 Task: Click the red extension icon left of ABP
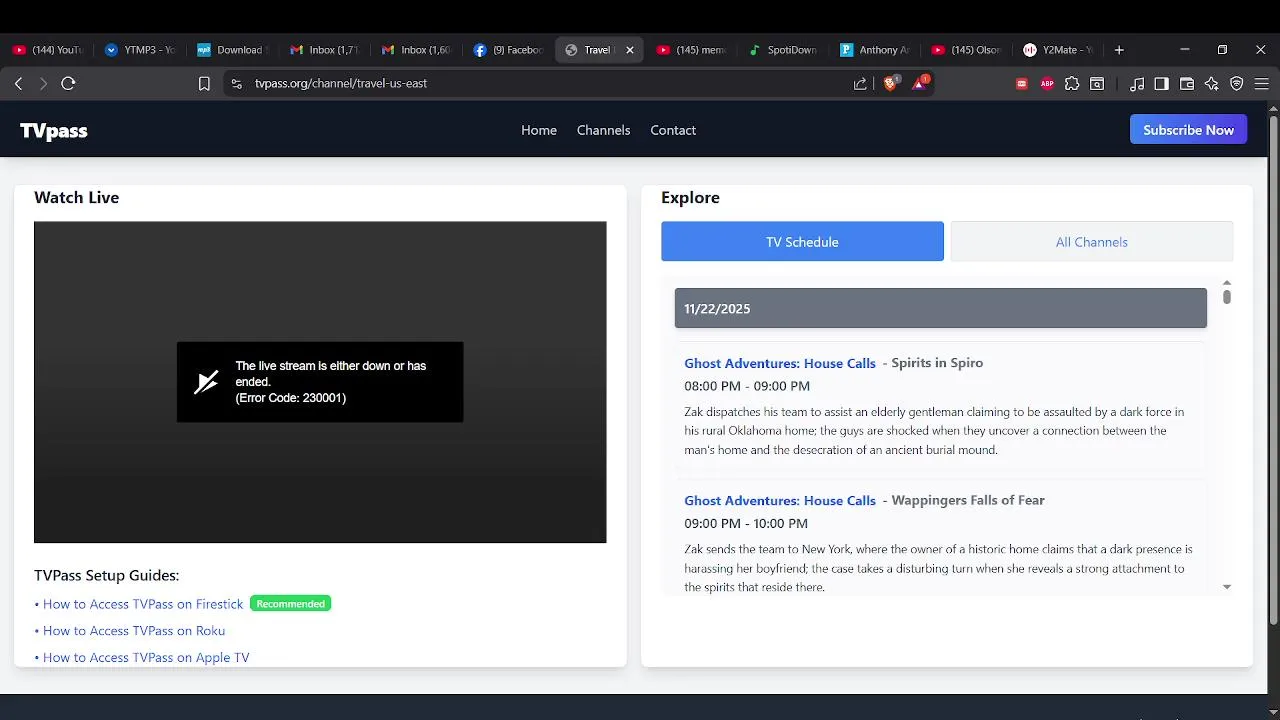[1022, 84]
